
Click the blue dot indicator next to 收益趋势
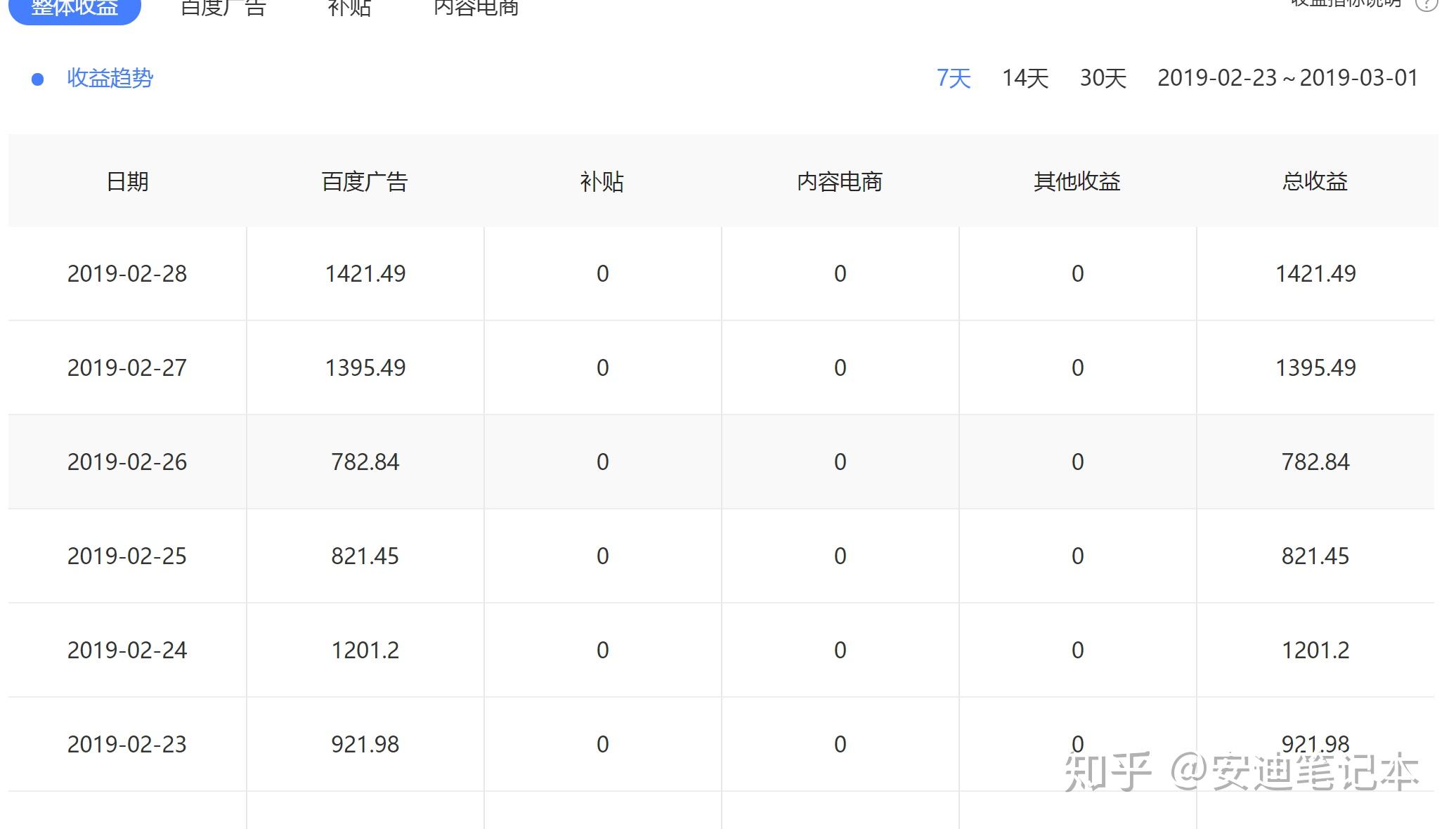point(38,79)
